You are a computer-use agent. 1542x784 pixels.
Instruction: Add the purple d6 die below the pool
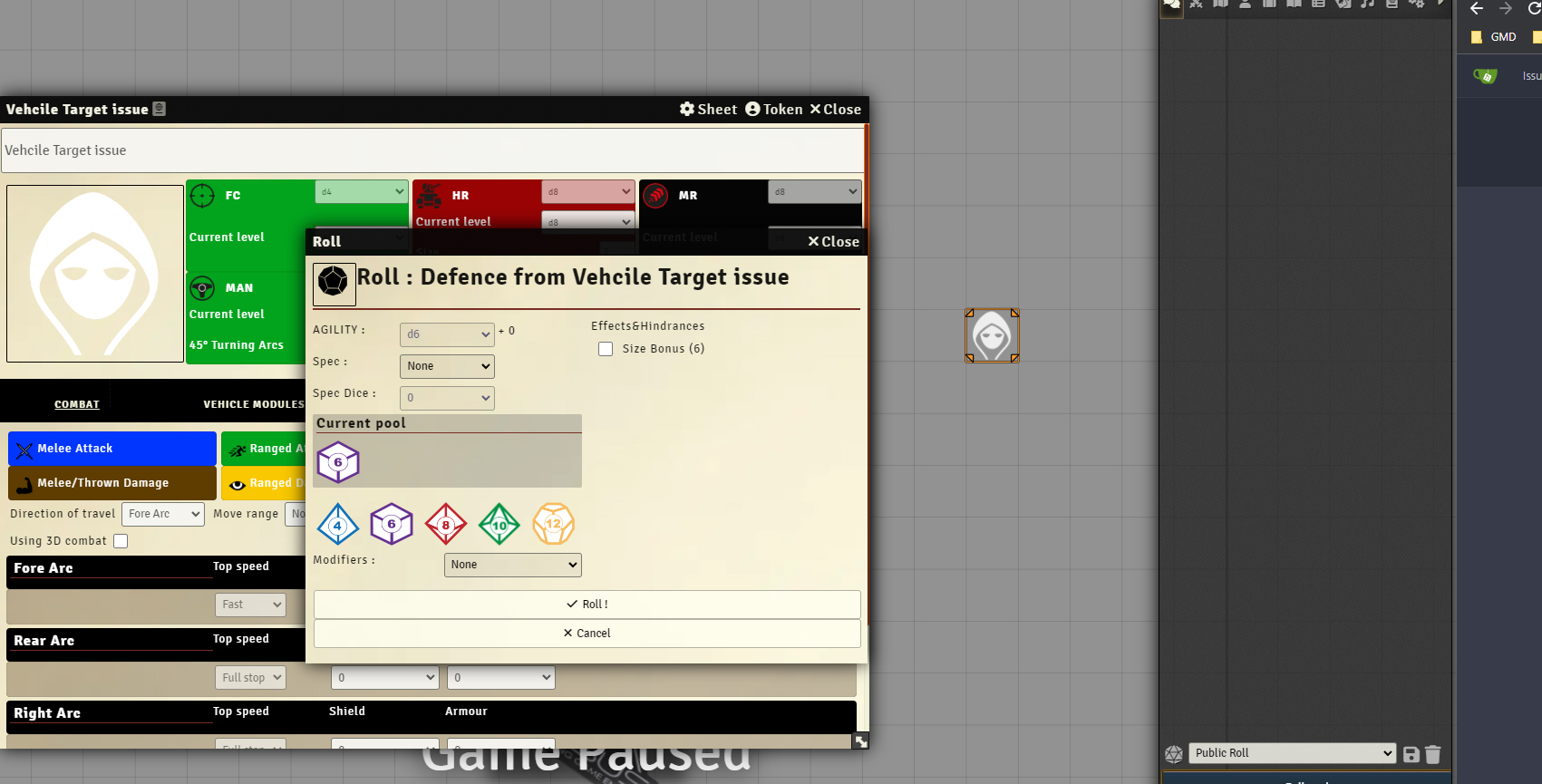click(x=392, y=524)
